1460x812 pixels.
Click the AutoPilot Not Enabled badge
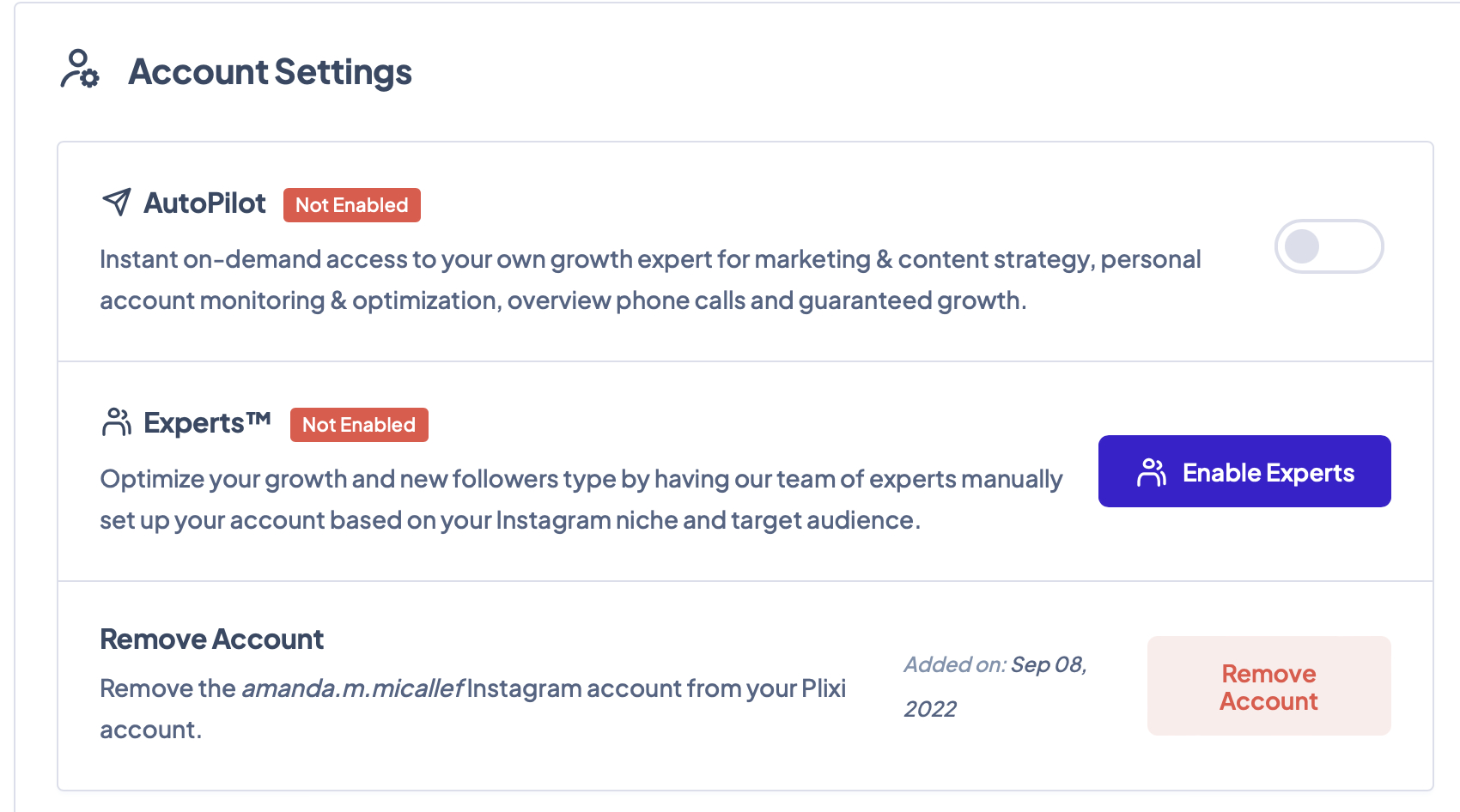pos(351,204)
